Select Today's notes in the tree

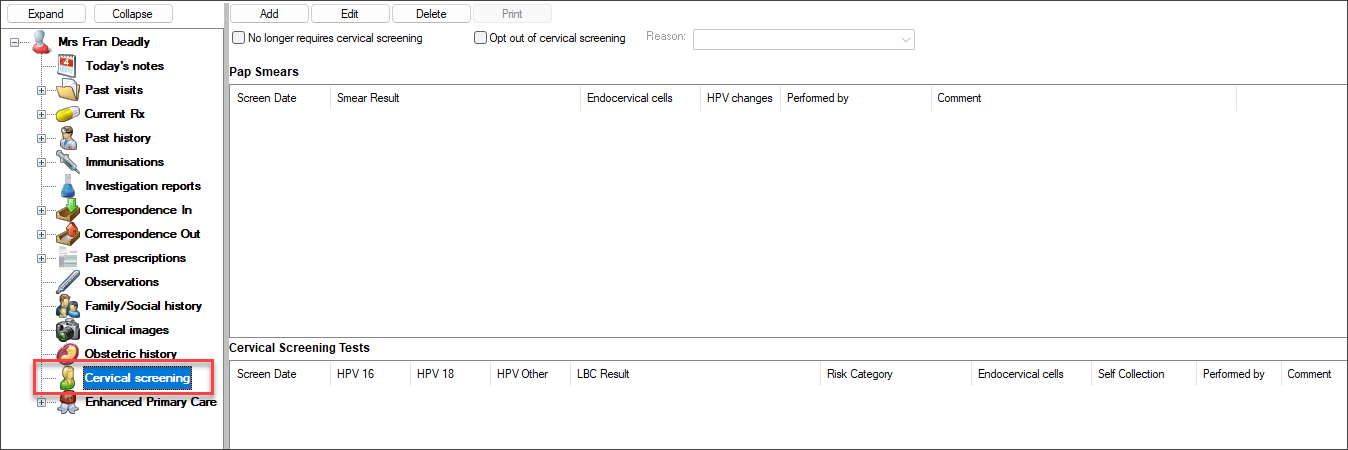[125, 66]
